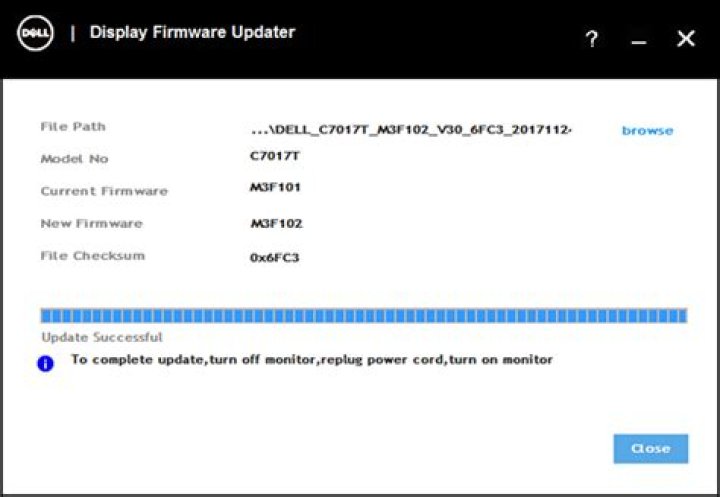Click the Current Firmware label
This screenshot has height=497, width=720.
coord(104,191)
